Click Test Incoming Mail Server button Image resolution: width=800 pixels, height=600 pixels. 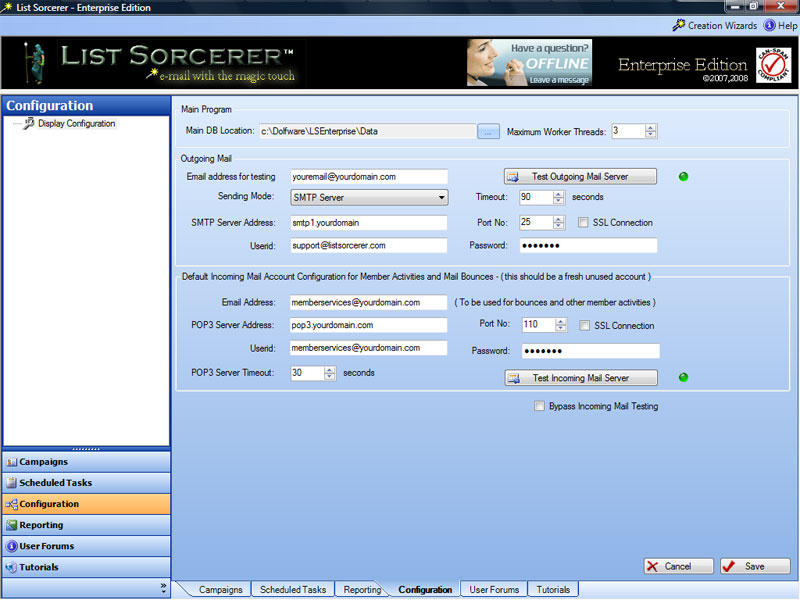[x=581, y=378]
